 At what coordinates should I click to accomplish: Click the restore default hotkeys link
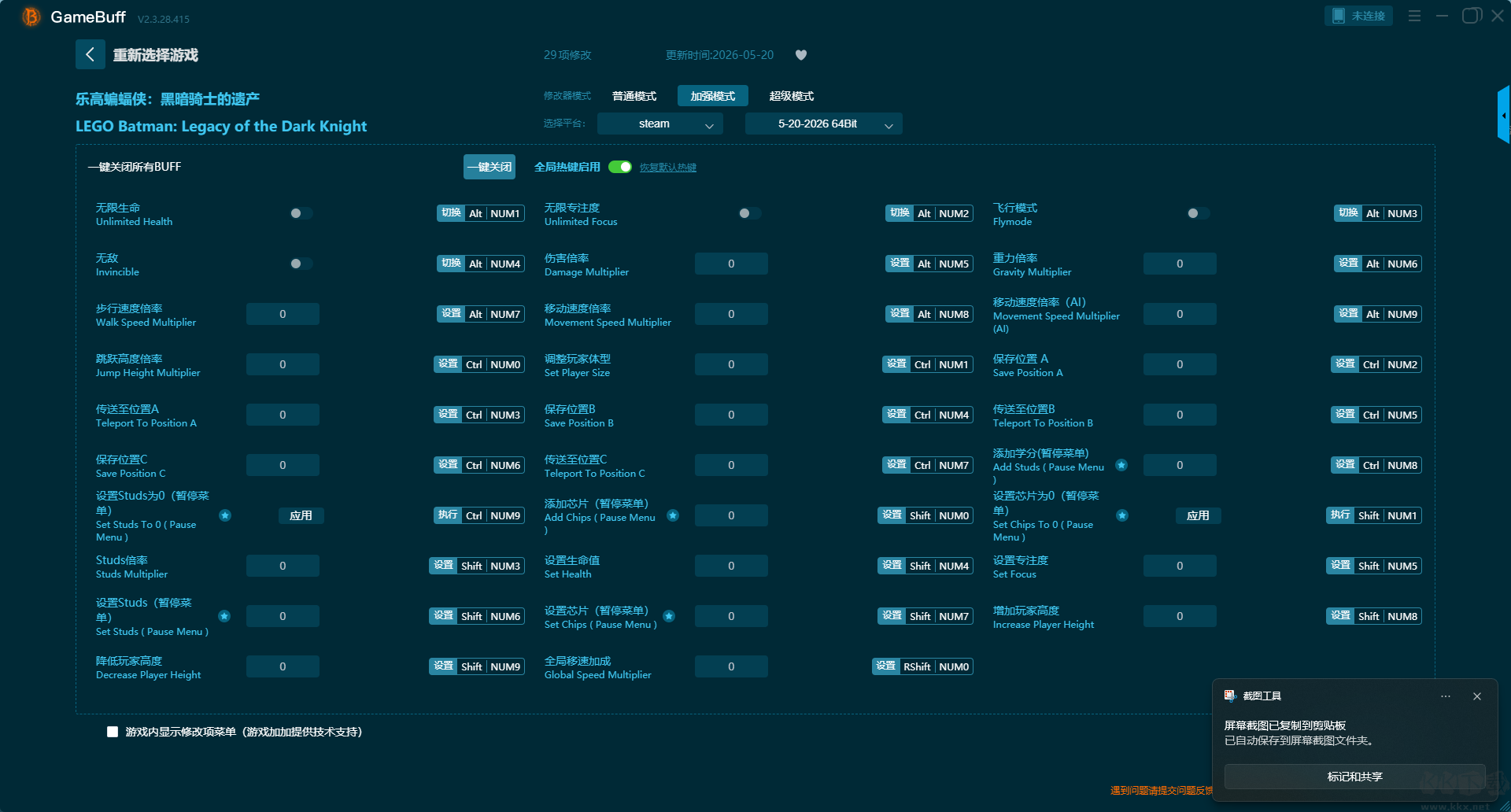pos(668,168)
